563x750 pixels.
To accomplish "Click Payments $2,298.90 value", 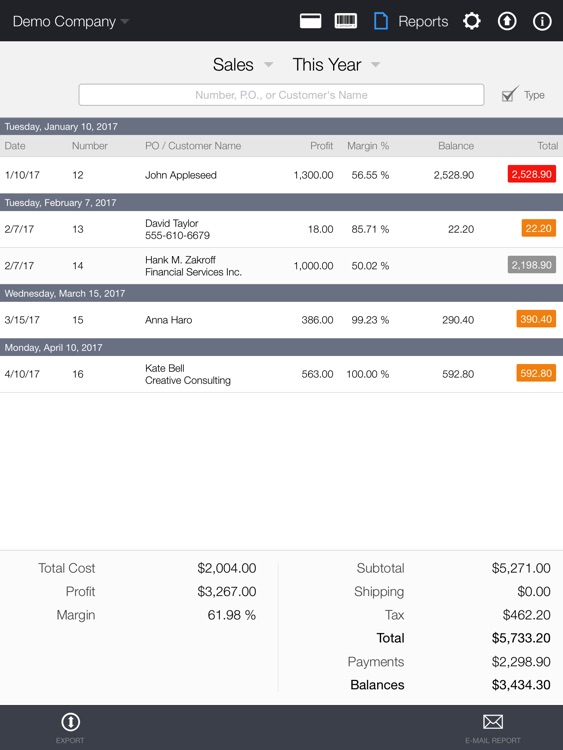I will click(521, 662).
